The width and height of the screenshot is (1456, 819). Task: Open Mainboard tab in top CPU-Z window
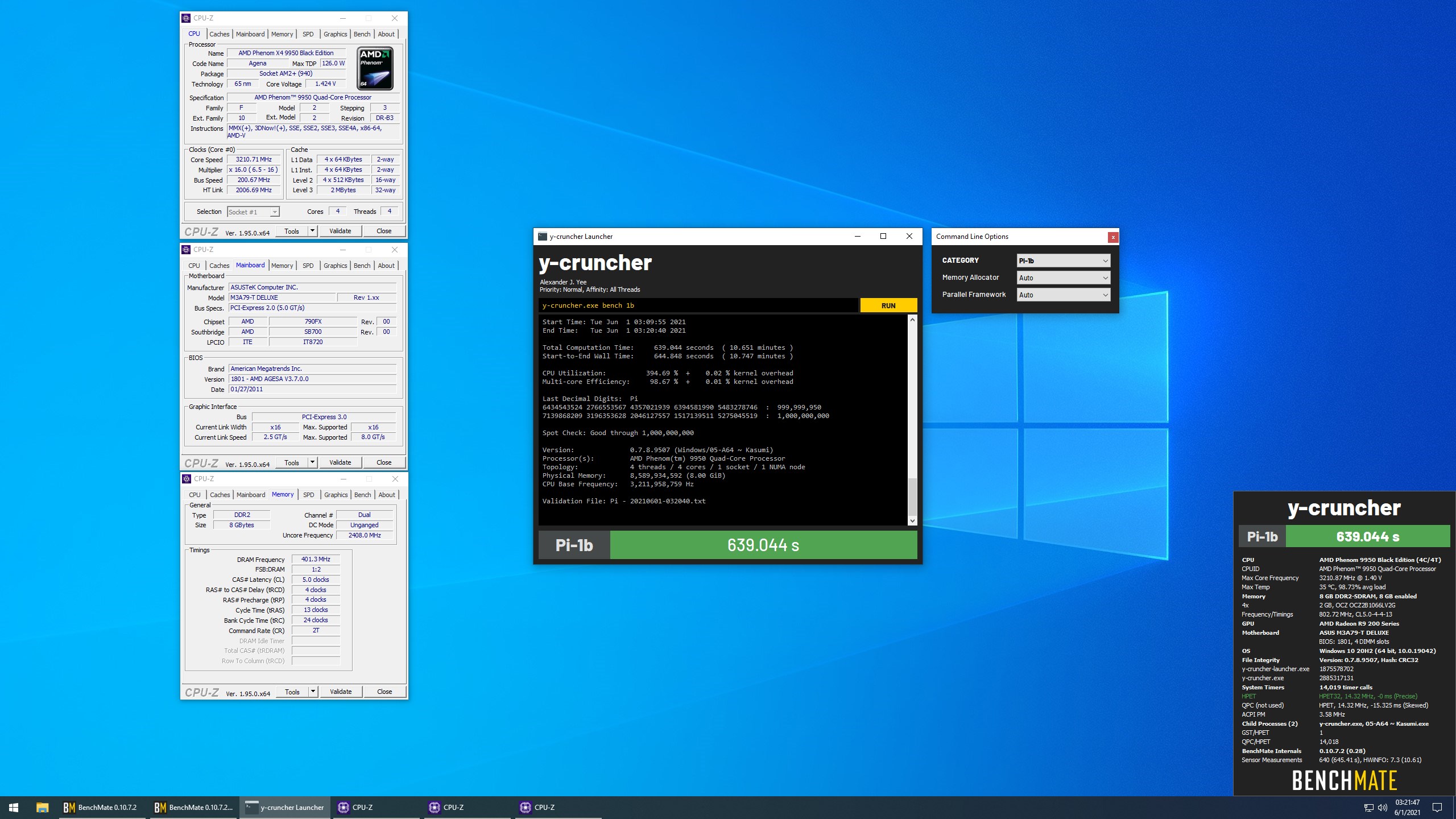click(250, 34)
